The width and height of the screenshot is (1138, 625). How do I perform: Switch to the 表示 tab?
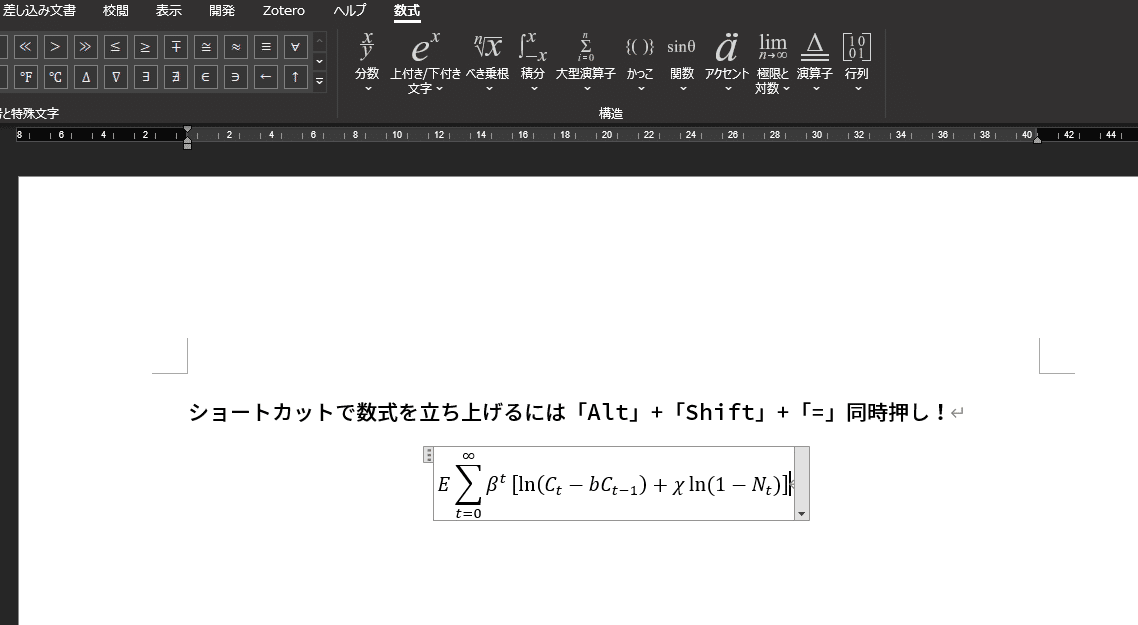169,11
